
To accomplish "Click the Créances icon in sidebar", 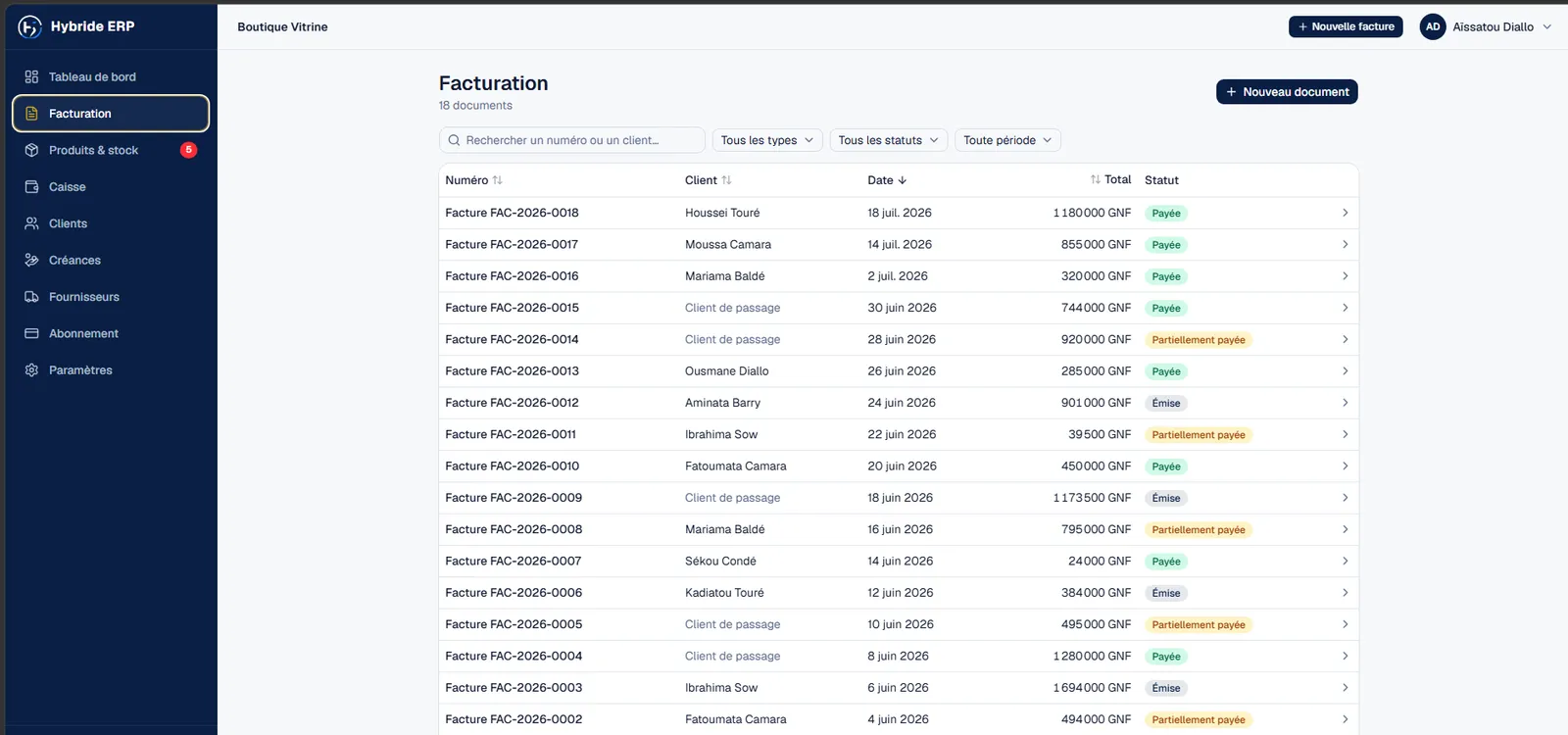I will (31, 260).
